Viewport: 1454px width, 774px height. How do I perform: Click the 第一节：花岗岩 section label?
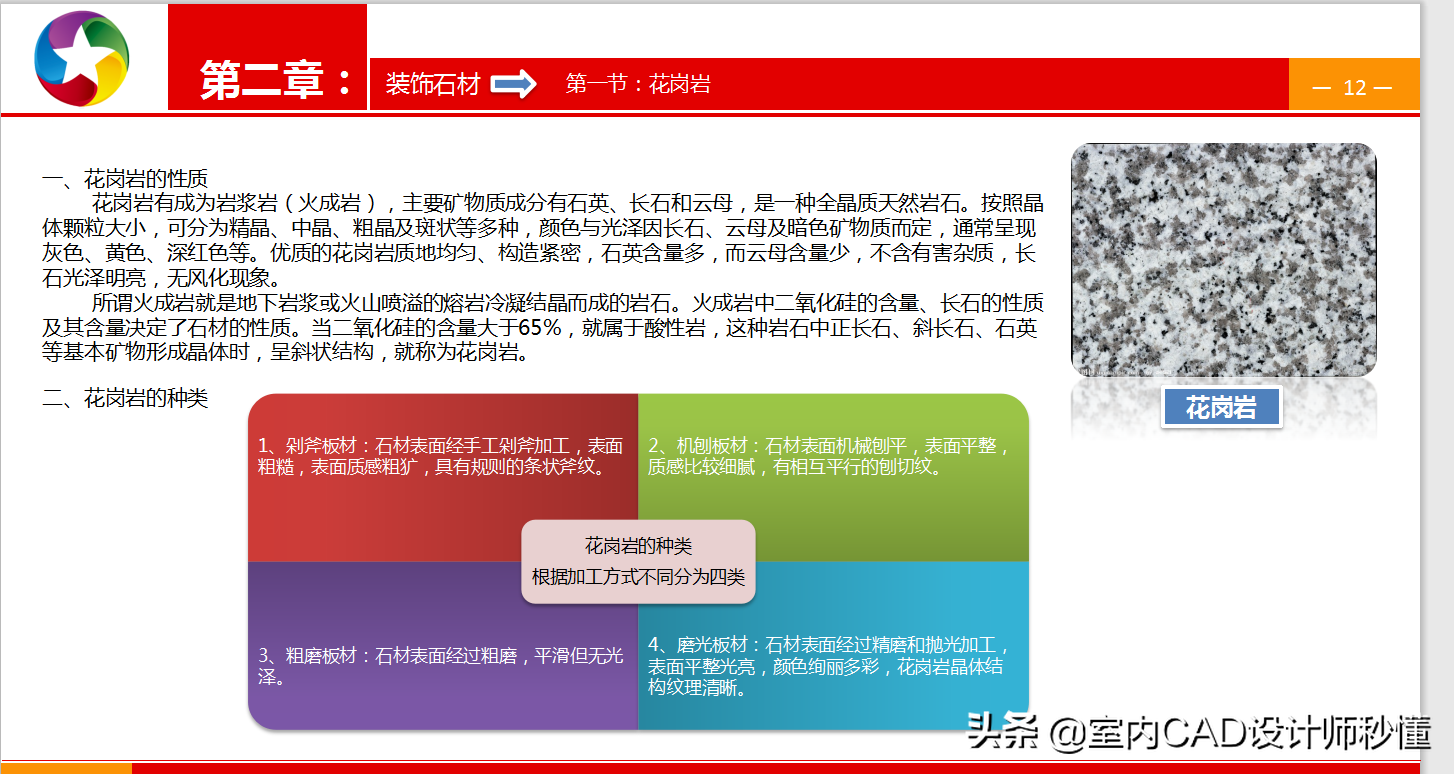click(x=638, y=84)
